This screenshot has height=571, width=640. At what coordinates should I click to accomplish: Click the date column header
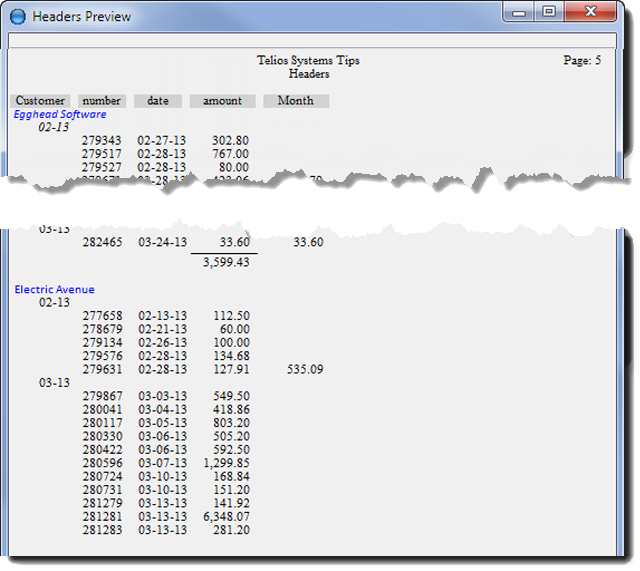(x=158, y=101)
